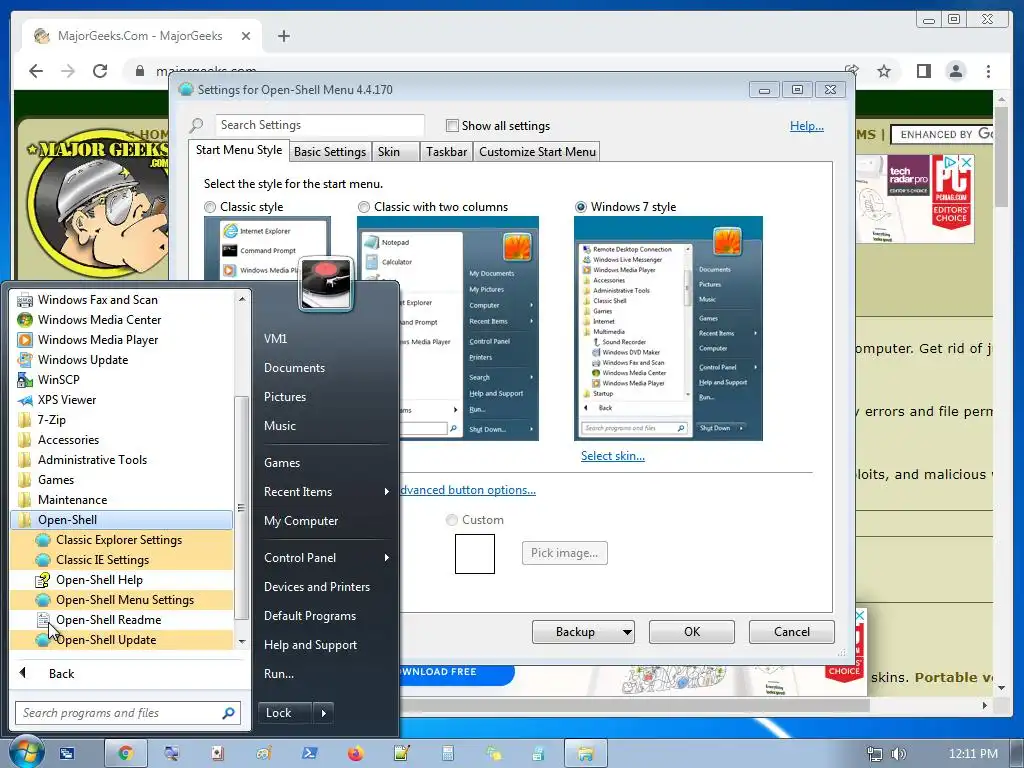
Task: Click the Help... link
Action: coord(807,125)
